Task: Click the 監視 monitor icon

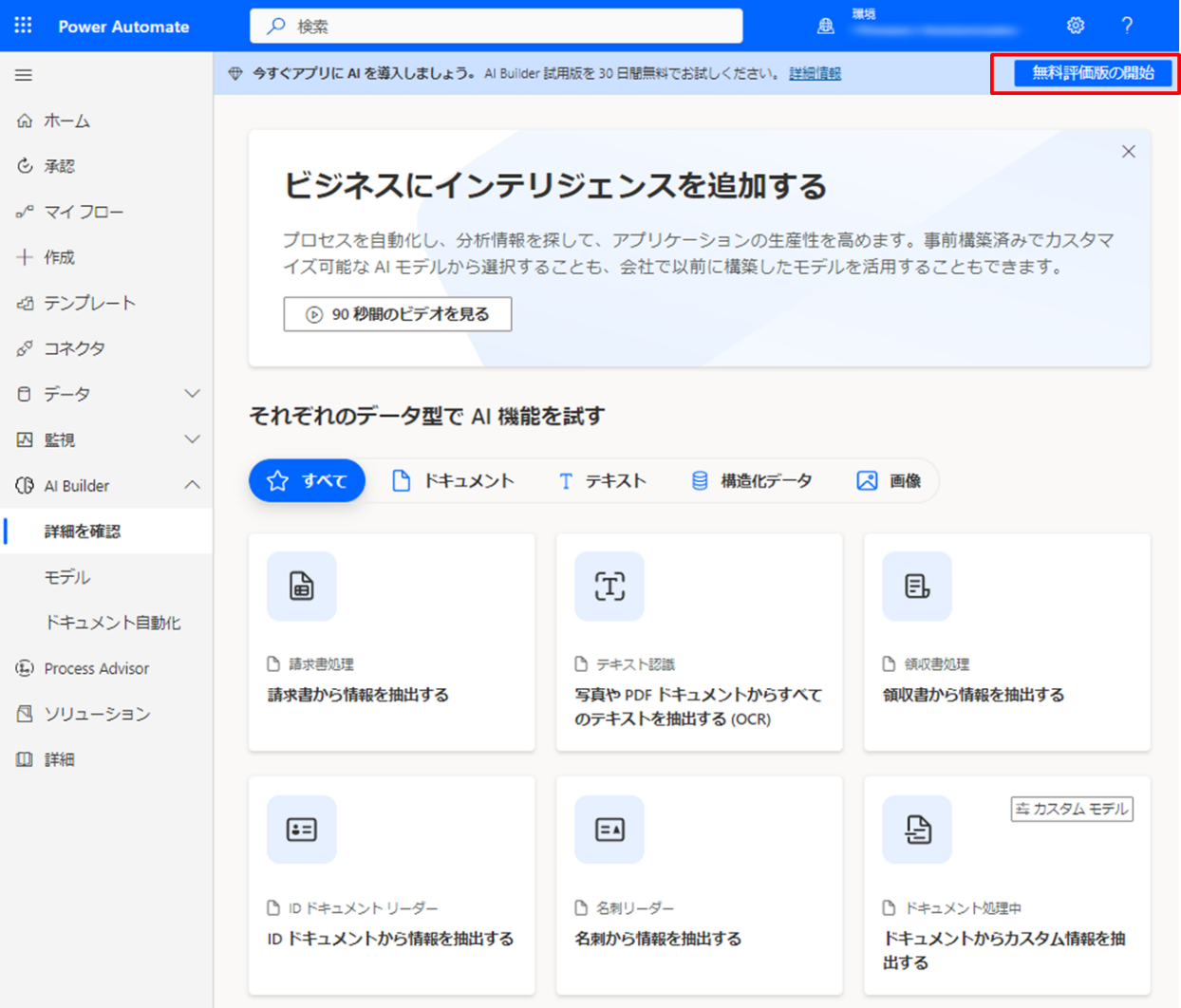Action: point(25,439)
